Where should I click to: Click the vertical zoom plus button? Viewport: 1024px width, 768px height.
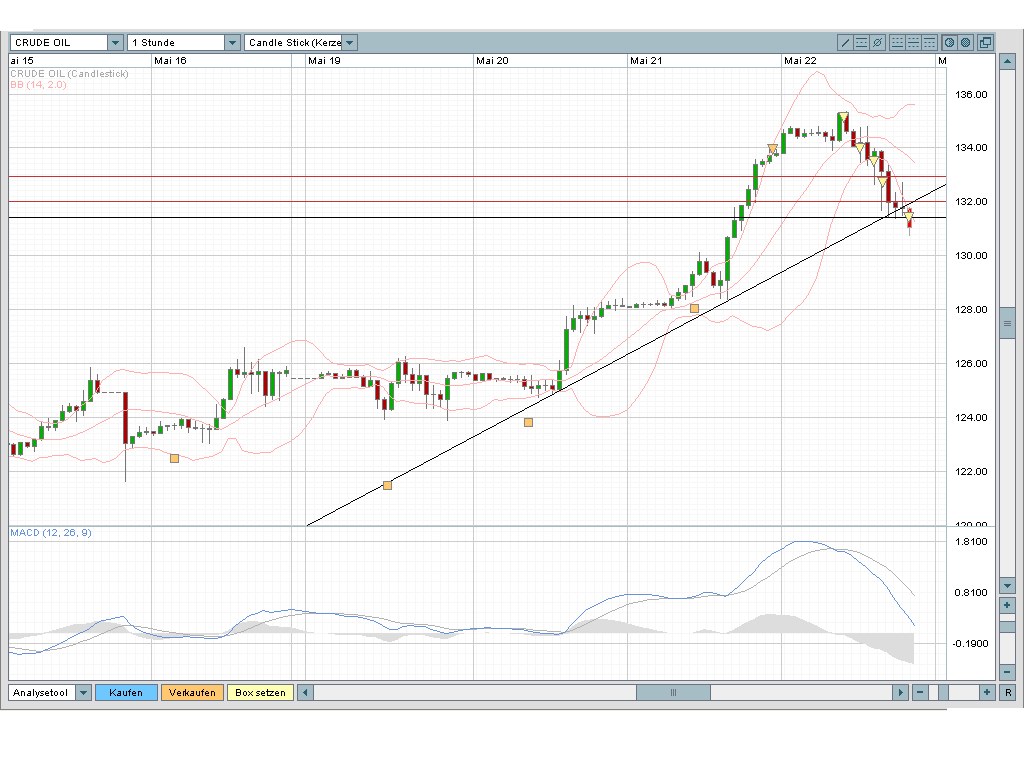1007,605
